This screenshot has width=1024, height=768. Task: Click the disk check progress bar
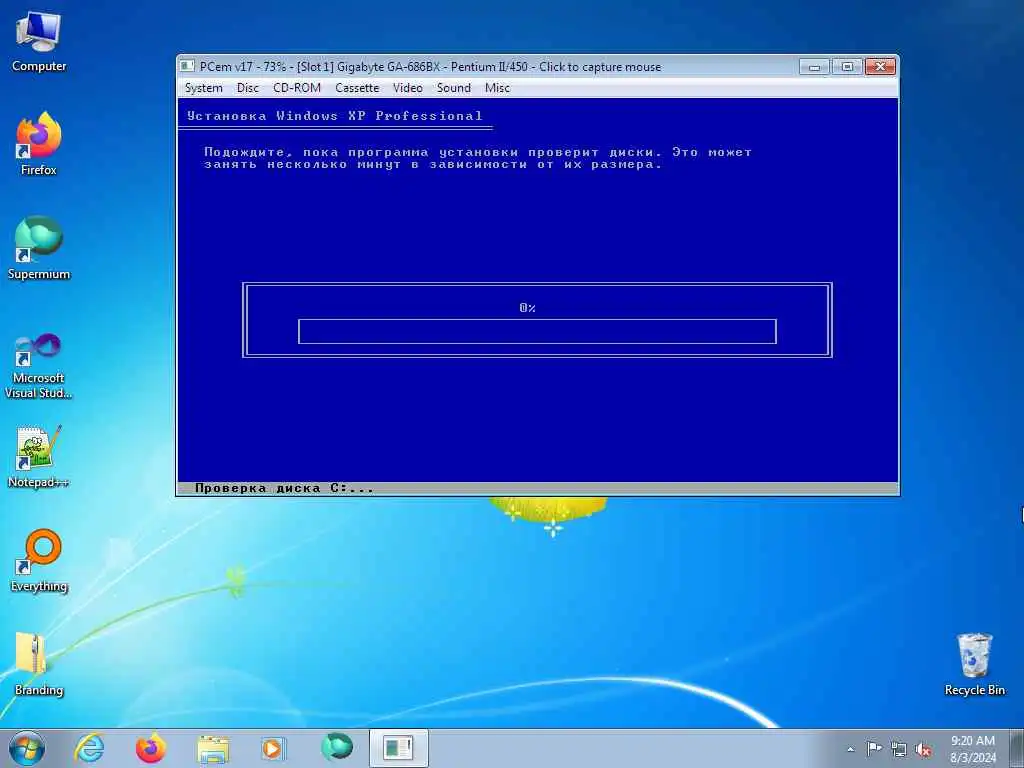[x=537, y=332]
